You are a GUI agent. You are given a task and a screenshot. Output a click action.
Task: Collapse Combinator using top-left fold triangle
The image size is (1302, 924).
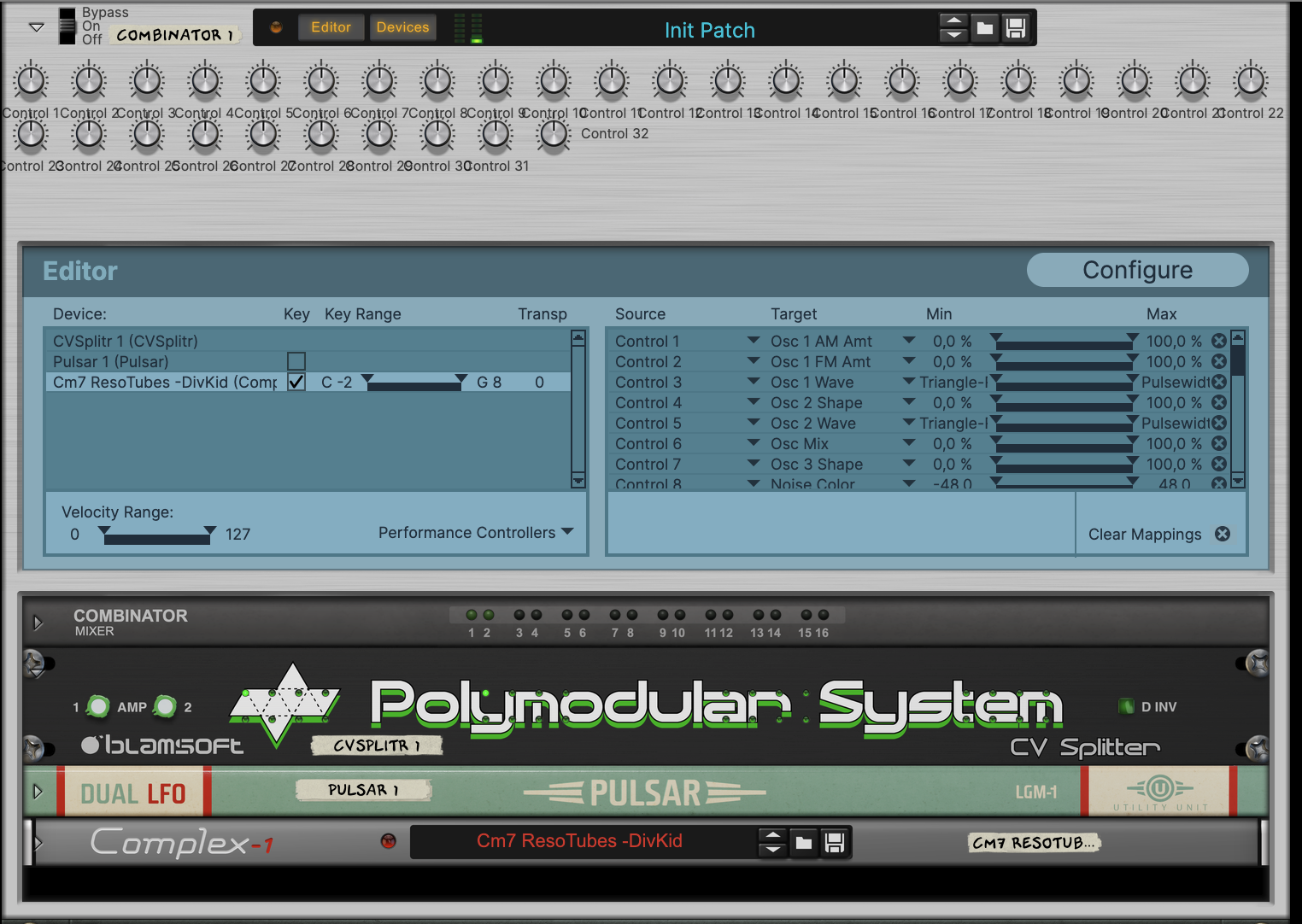[37, 27]
